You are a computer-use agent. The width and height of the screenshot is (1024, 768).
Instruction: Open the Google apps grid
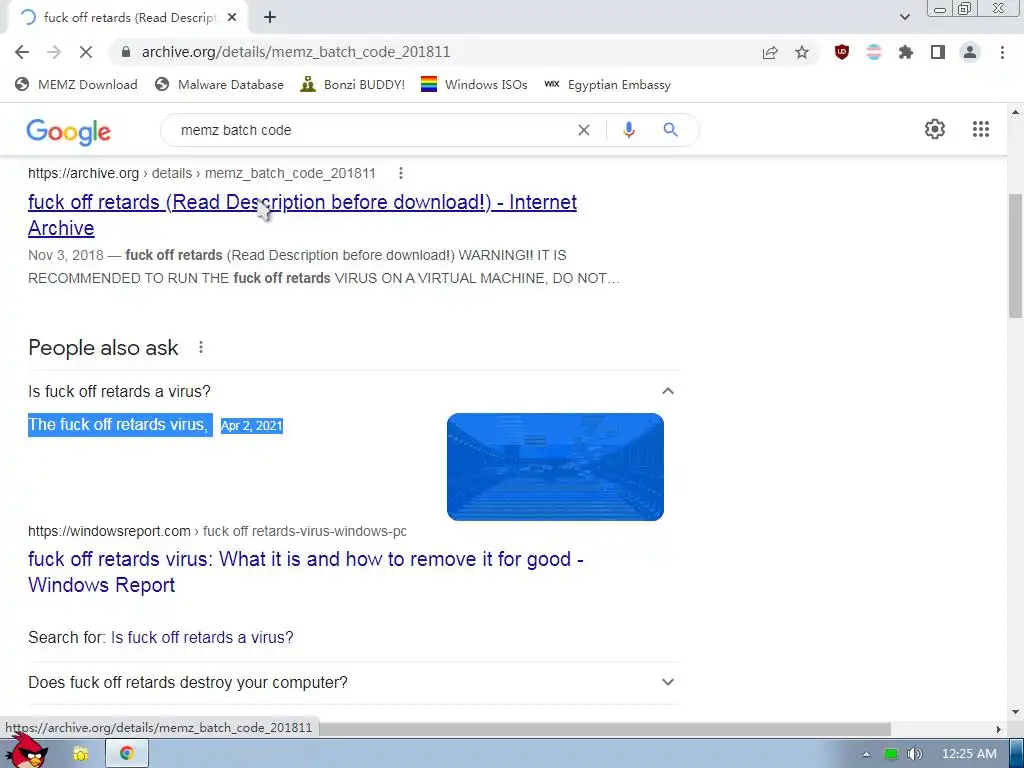click(980, 129)
